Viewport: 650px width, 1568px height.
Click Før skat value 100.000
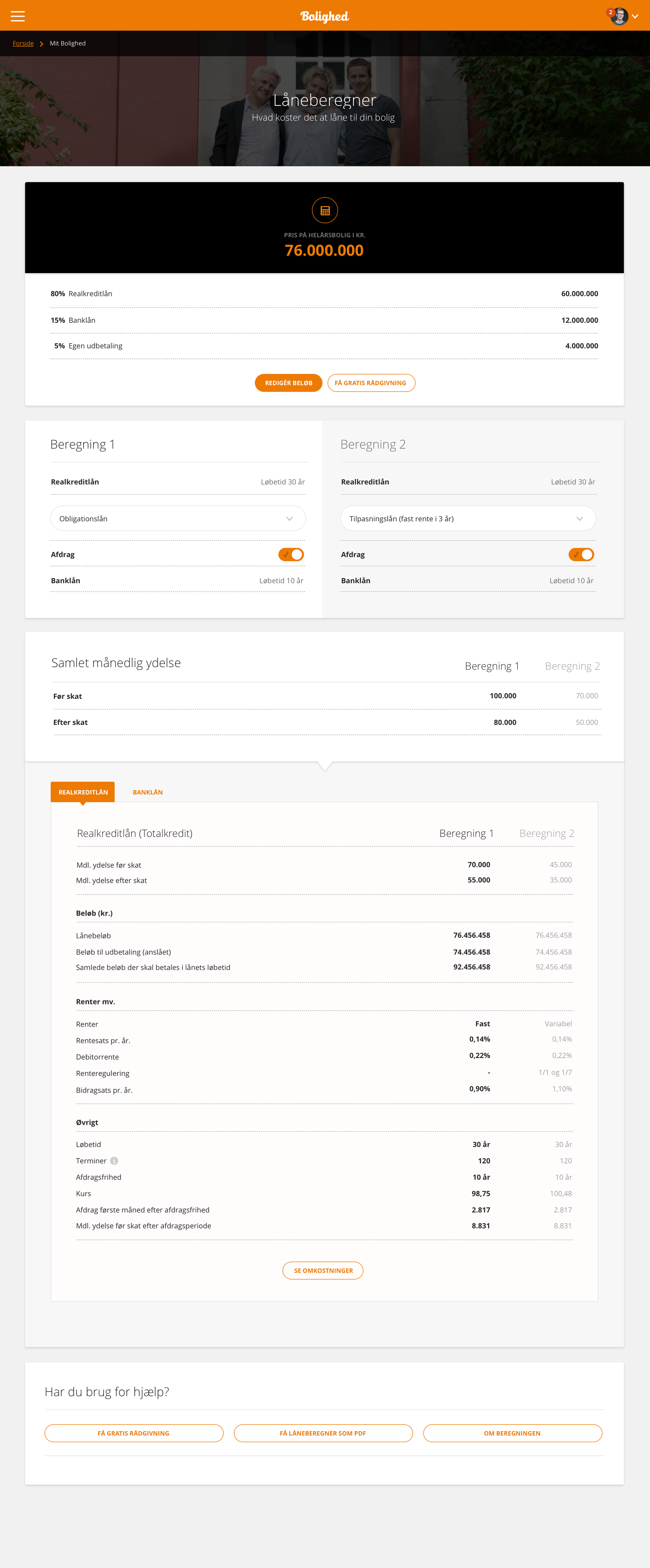(x=503, y=696)
